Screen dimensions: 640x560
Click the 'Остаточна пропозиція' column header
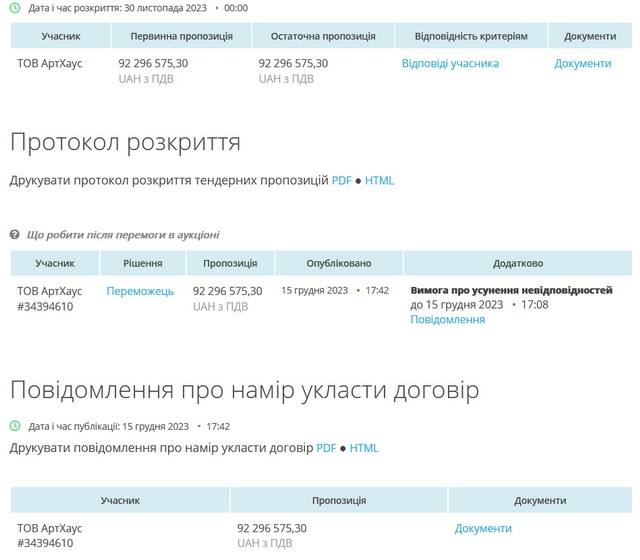click(x=323, y=36)
